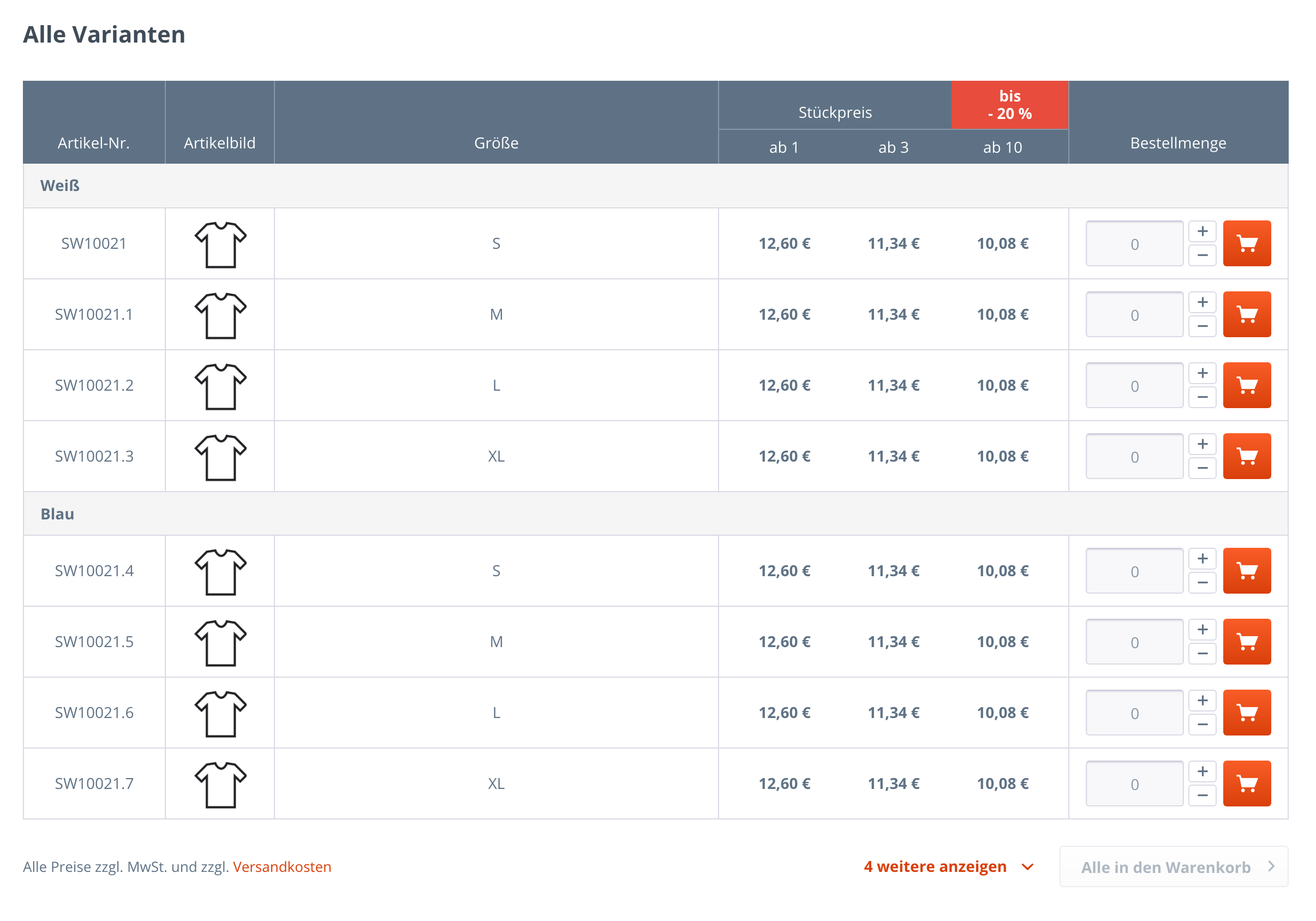The width and height of the screenshot is (1316, 921).
Task: Open T-shirt image for SW10021.5
Action: 220,643
